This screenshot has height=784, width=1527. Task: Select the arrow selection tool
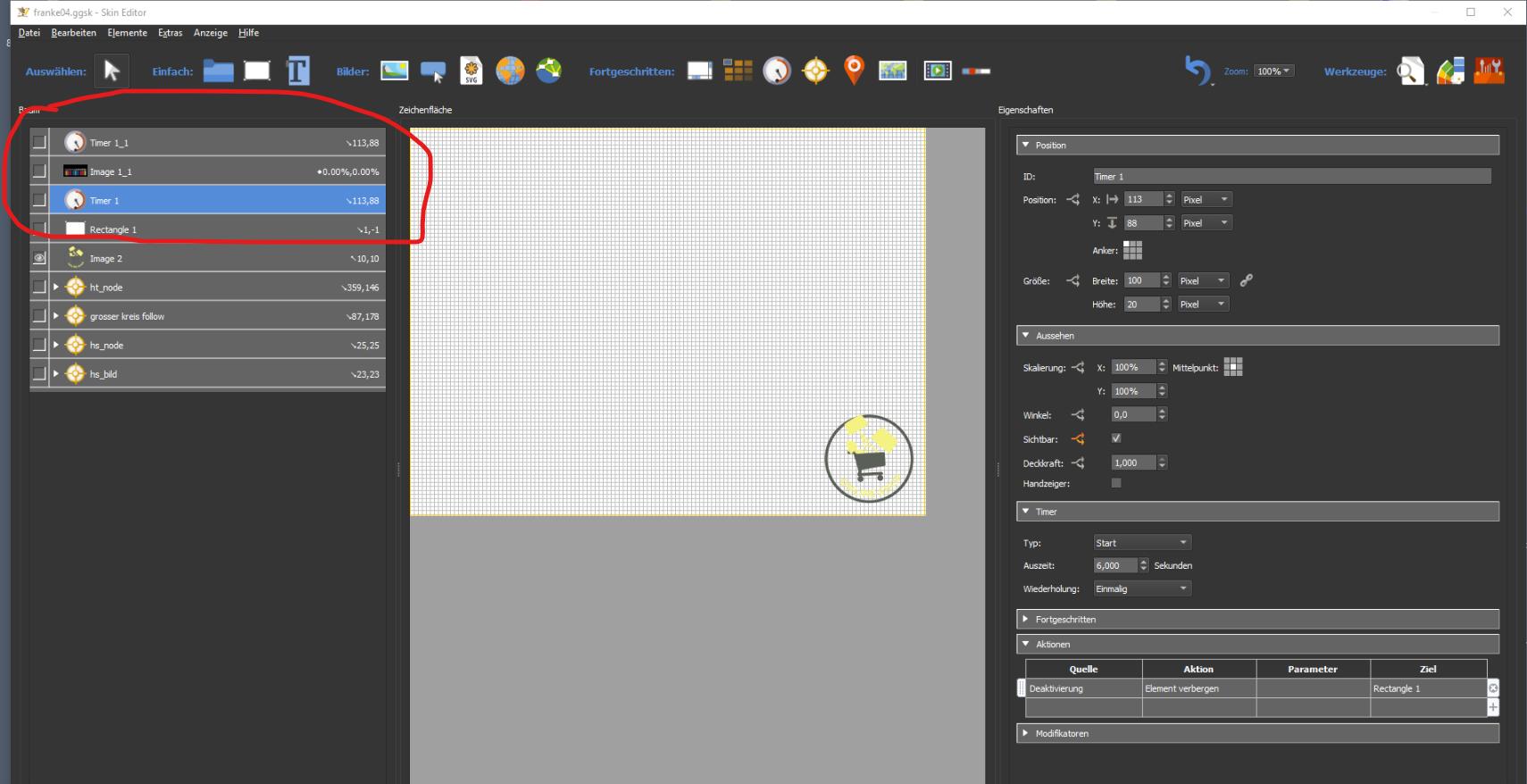(x=112, y=71)
